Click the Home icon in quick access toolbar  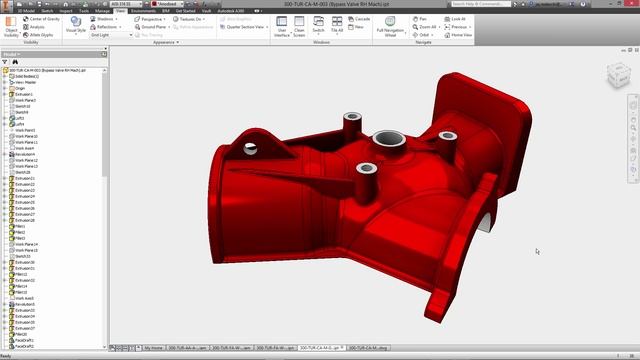tap(65, 4)
